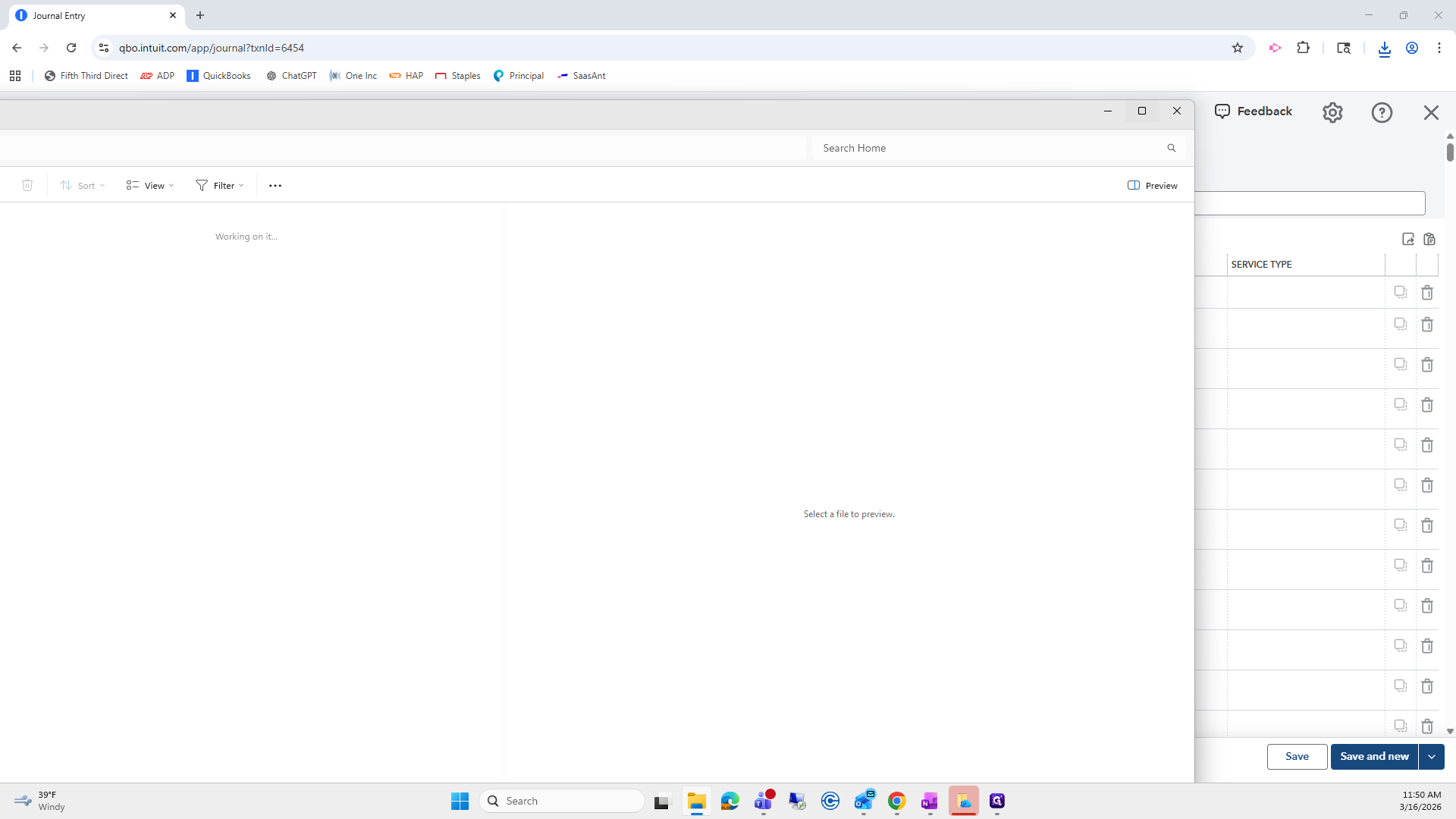Image resolution: width=1456 pixels, height=819 pixels.
Task: Bookmark this page with star icon
Action: pyautogui.click(x=1238, y=48)
